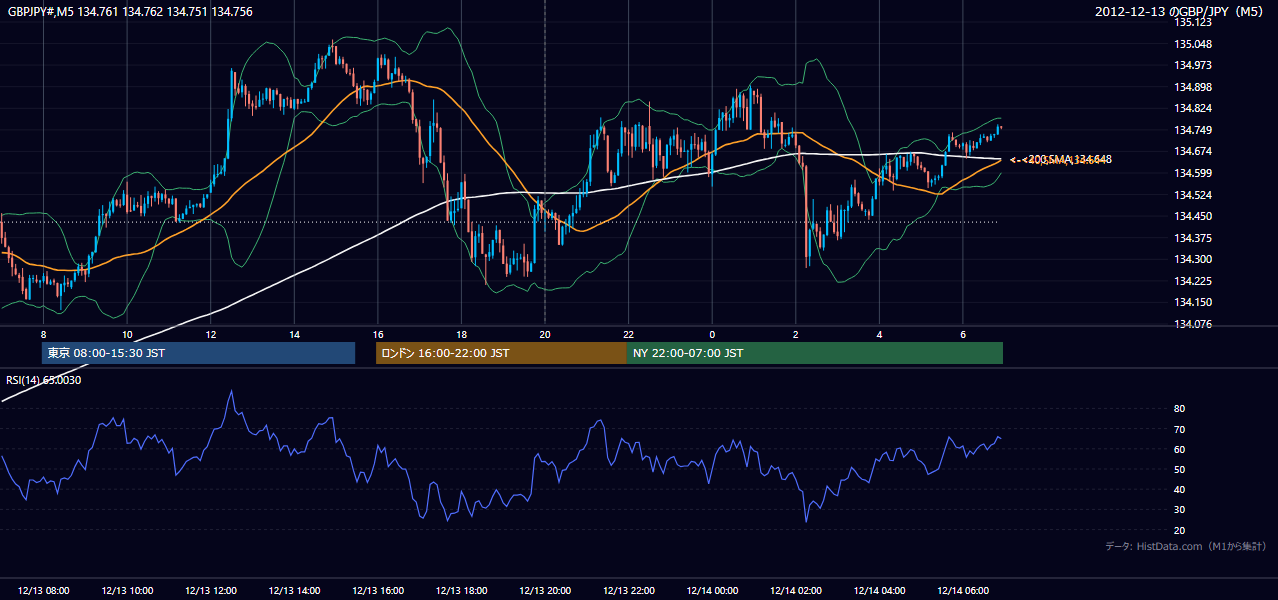Image resolution: width=1278 pixels, height=600 pixels.
Task: Click the bottom date label 12/14 02:00
Action: tap(795, 591)
